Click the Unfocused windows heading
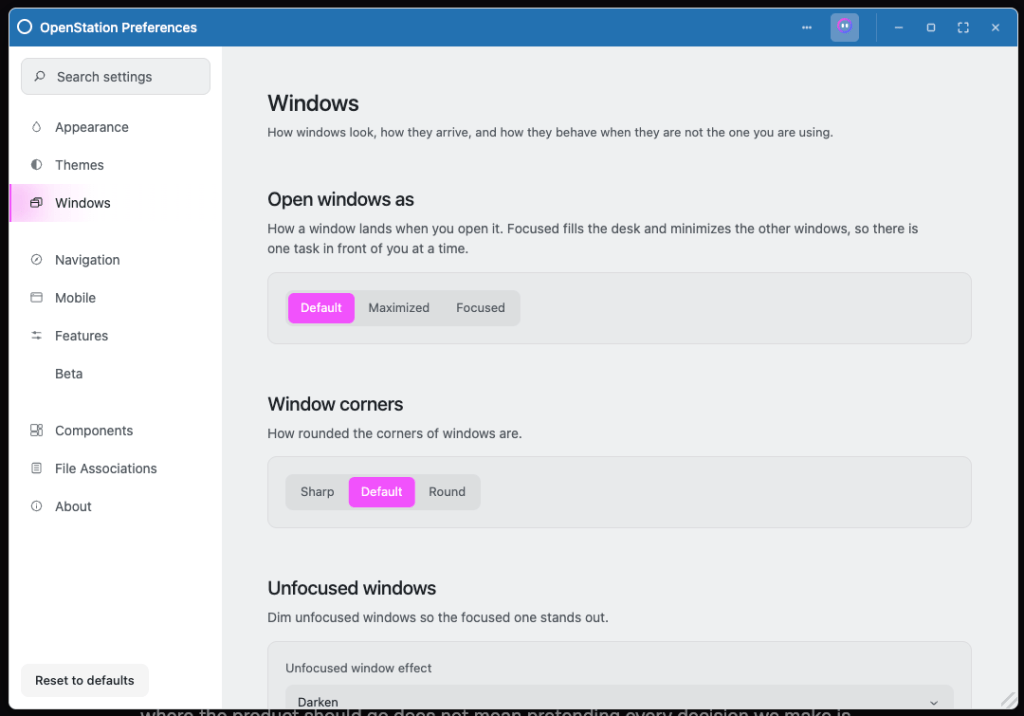1024x716 pixels. click(x=351, y=588)
